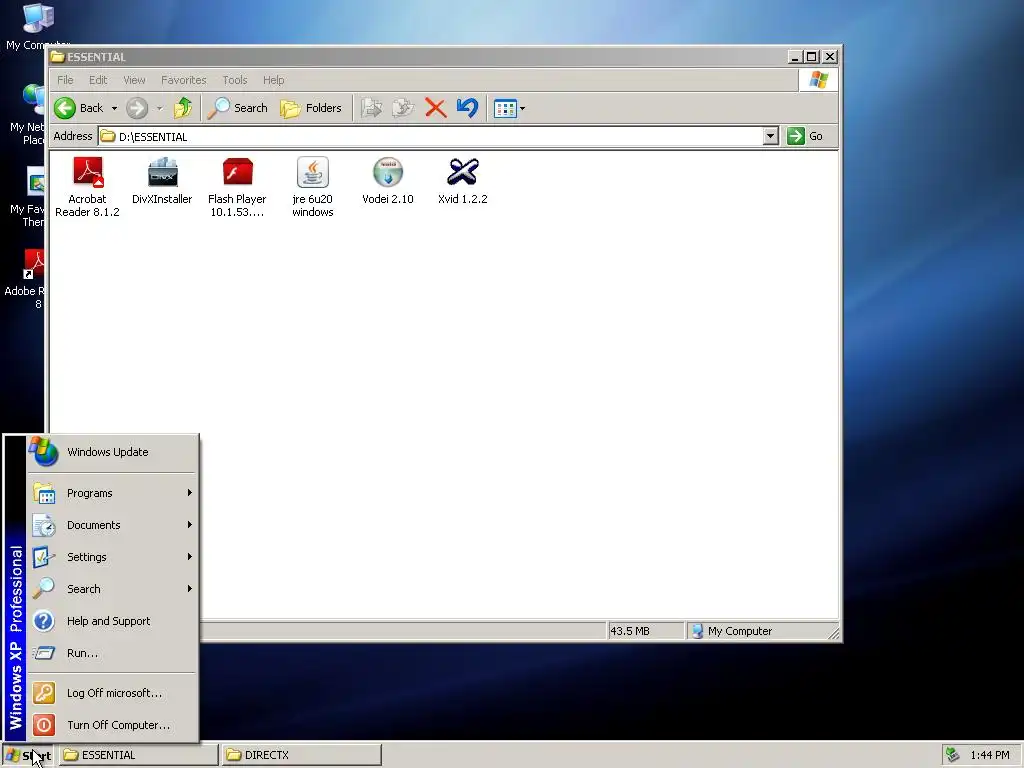Click the blue Undo arrow icon

(x=467, y=108)
